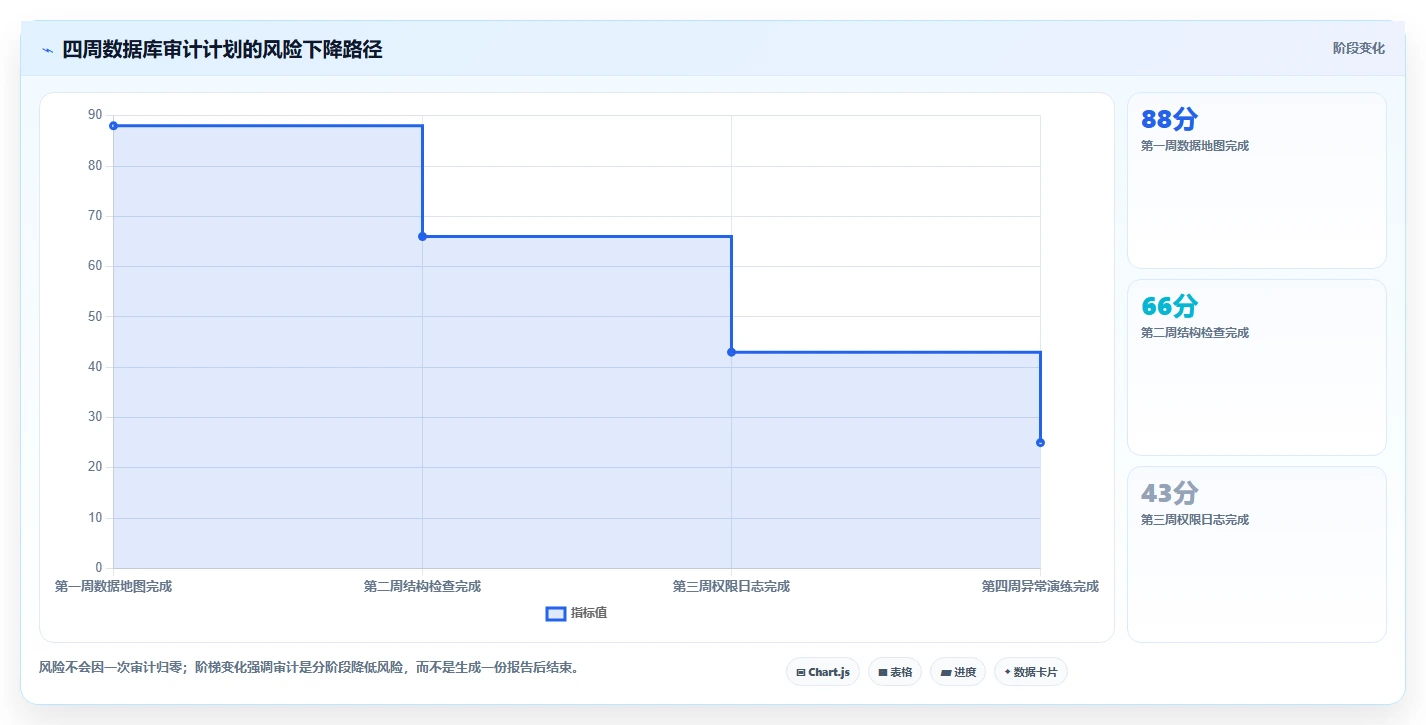This screenshot has width=1426, height=725.
Task: Click the 进度 tag pill
Action: pos(958,672)
